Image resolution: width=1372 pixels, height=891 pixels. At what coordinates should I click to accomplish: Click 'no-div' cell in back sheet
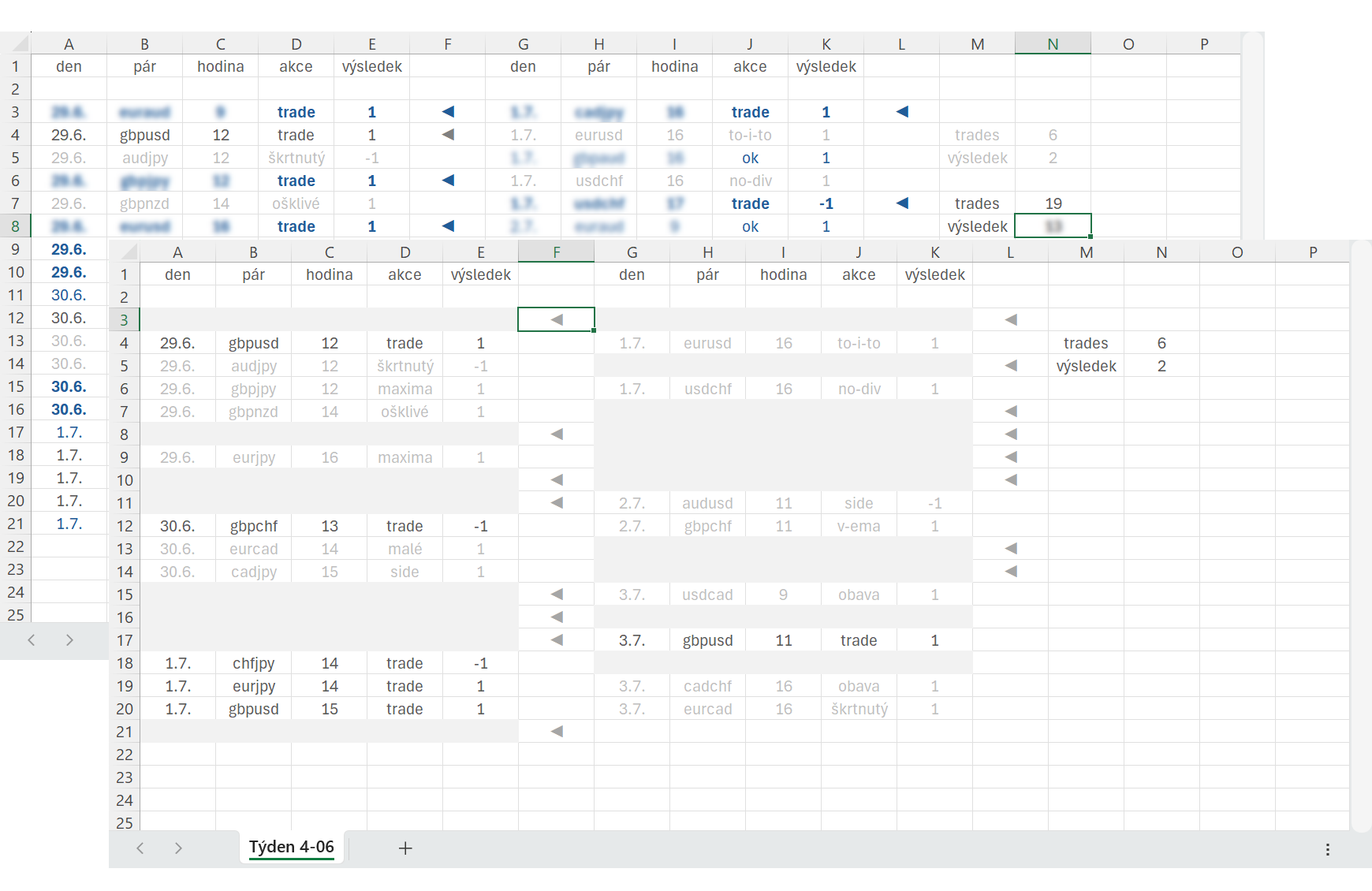point(751,181)
